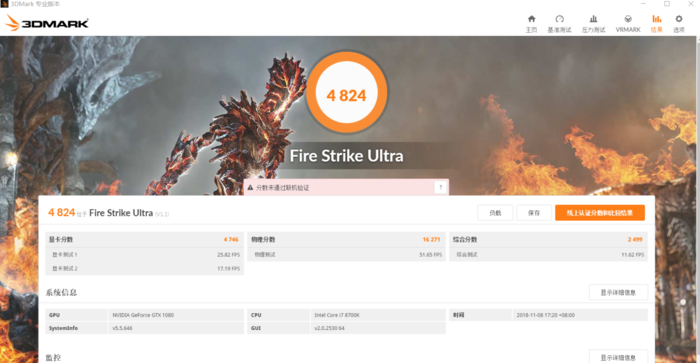The width and height of the screenshot is (700, 363).
Task: Open the VRMARK section
Action: click(x=628, y=24)
